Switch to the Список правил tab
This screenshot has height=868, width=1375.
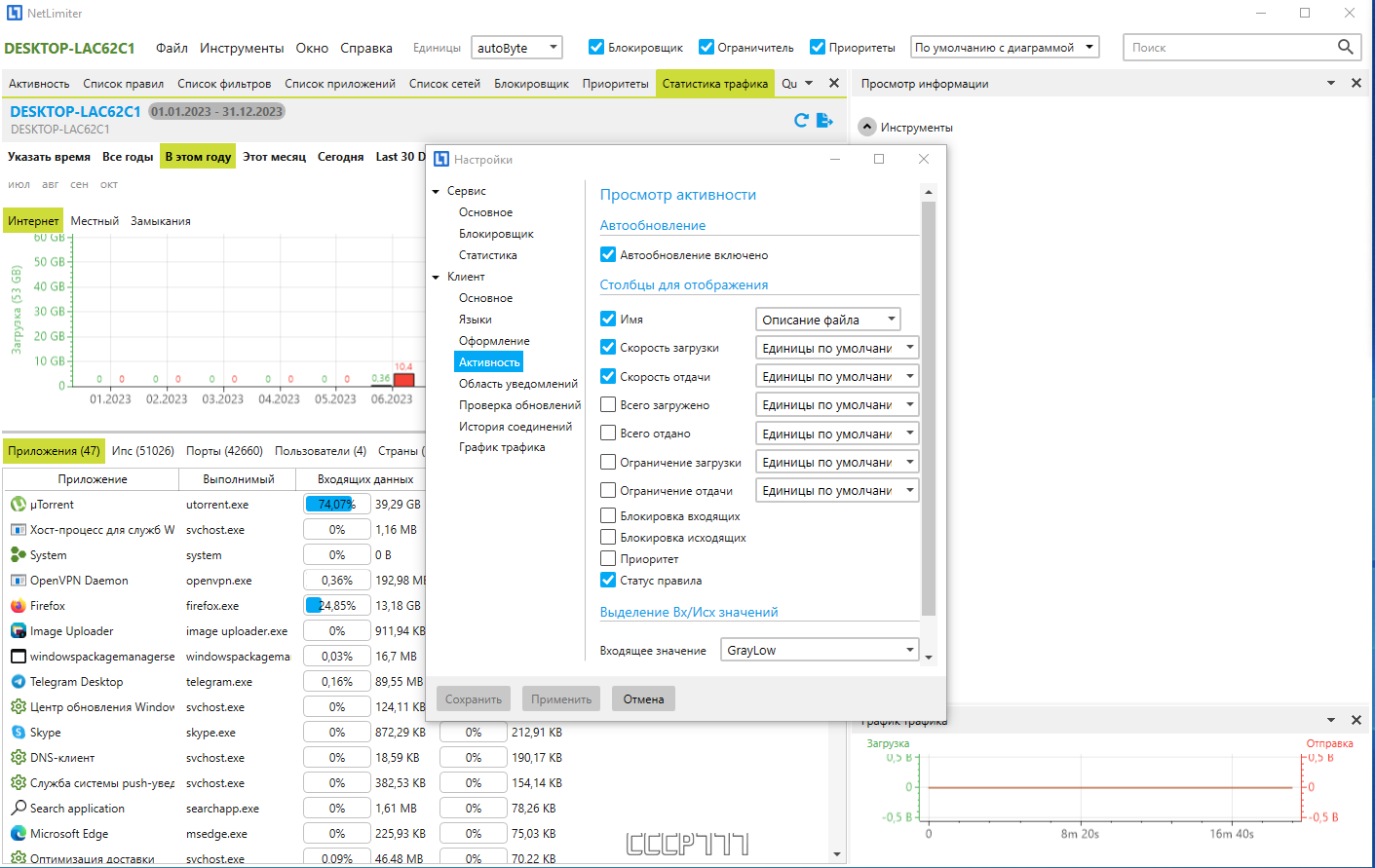pos(124,84)
